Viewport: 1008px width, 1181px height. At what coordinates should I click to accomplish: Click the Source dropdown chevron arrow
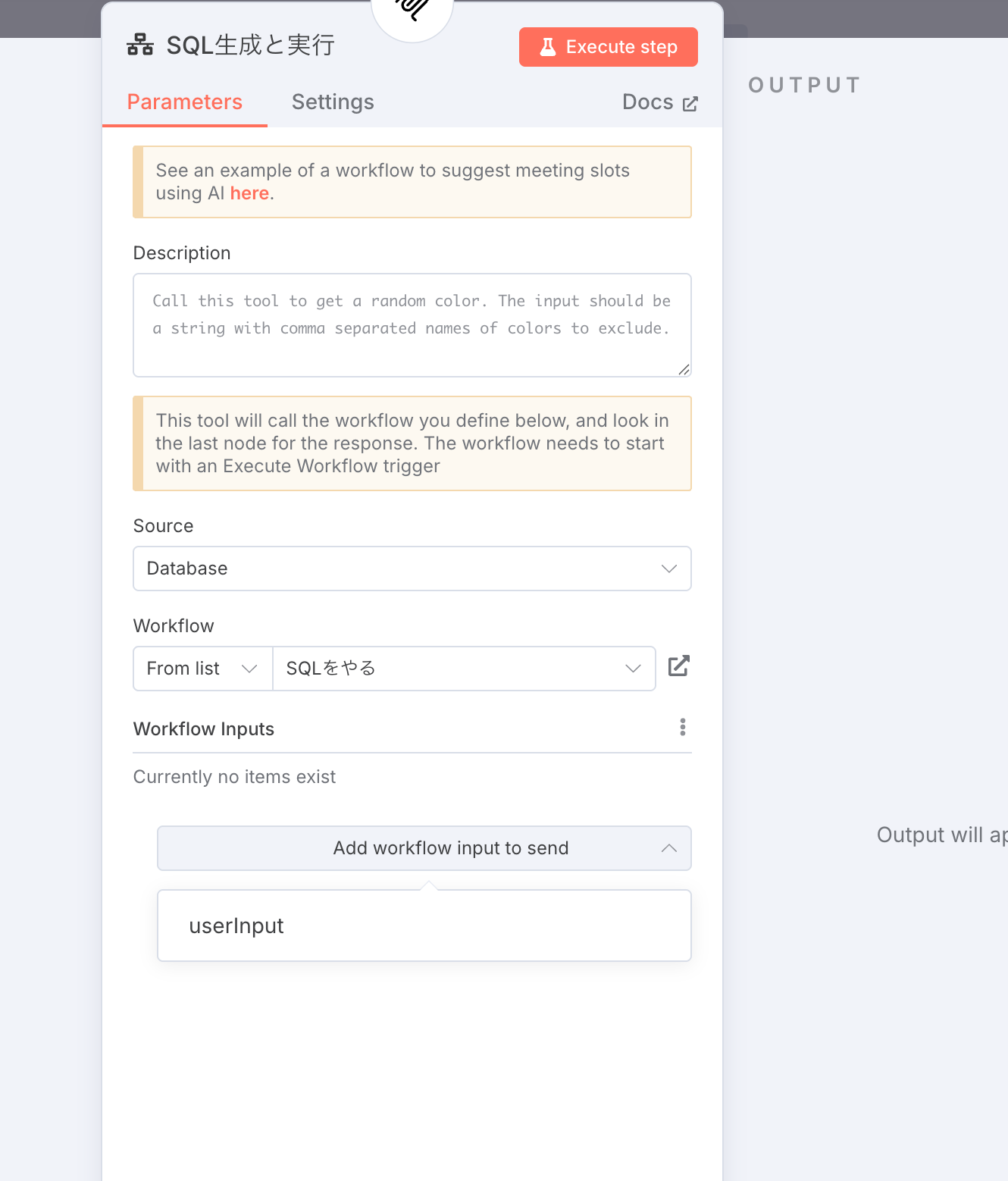coord(668,569)
